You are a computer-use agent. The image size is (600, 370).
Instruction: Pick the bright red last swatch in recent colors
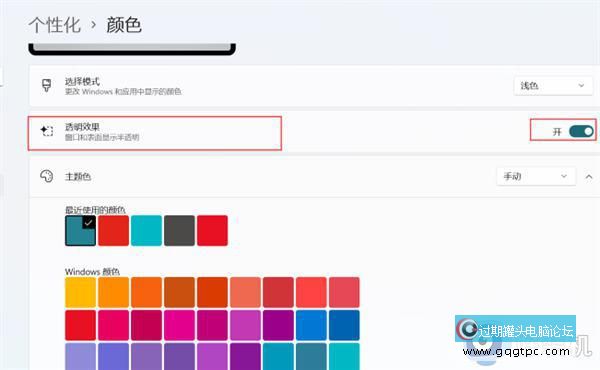pyautogui.click(x=212, y=230)
